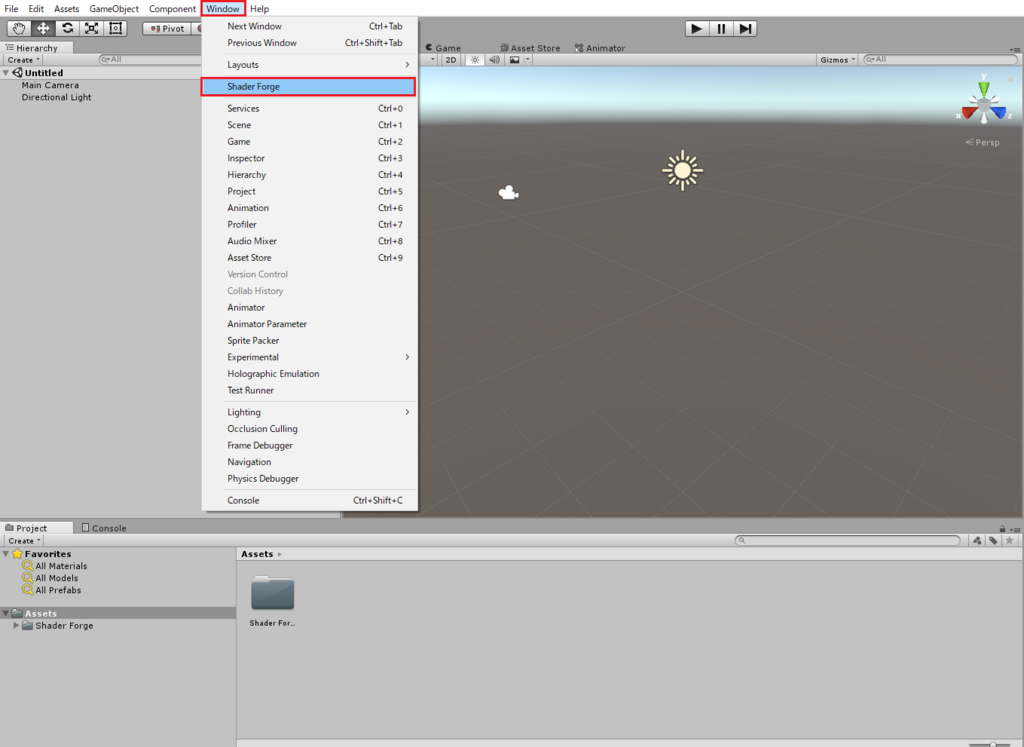Select the Directional Light sun gizmo
This screenshot has width=1024, height=747.
click(682, 170)
